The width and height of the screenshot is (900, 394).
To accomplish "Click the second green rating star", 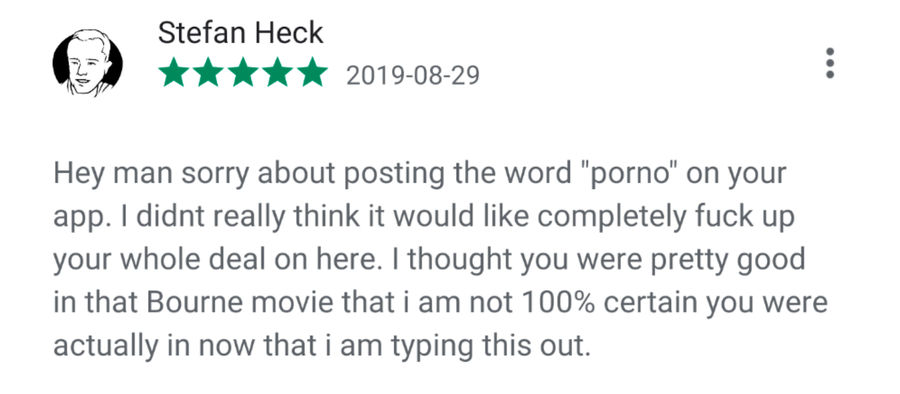I will [x=208, y=72].
